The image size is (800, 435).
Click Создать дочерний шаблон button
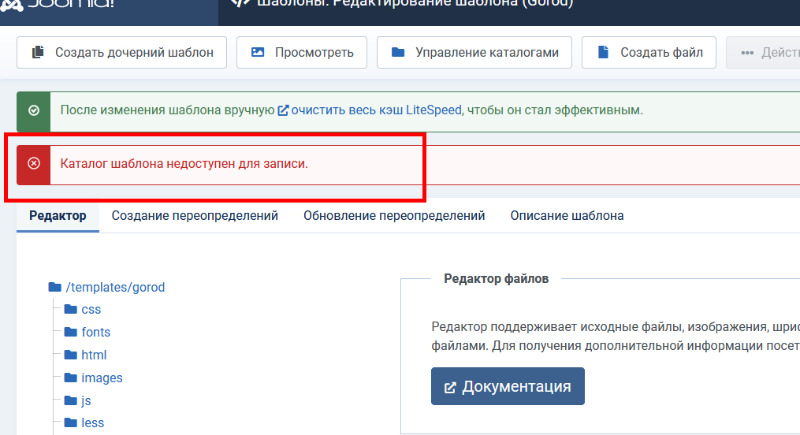click(122, 53)
